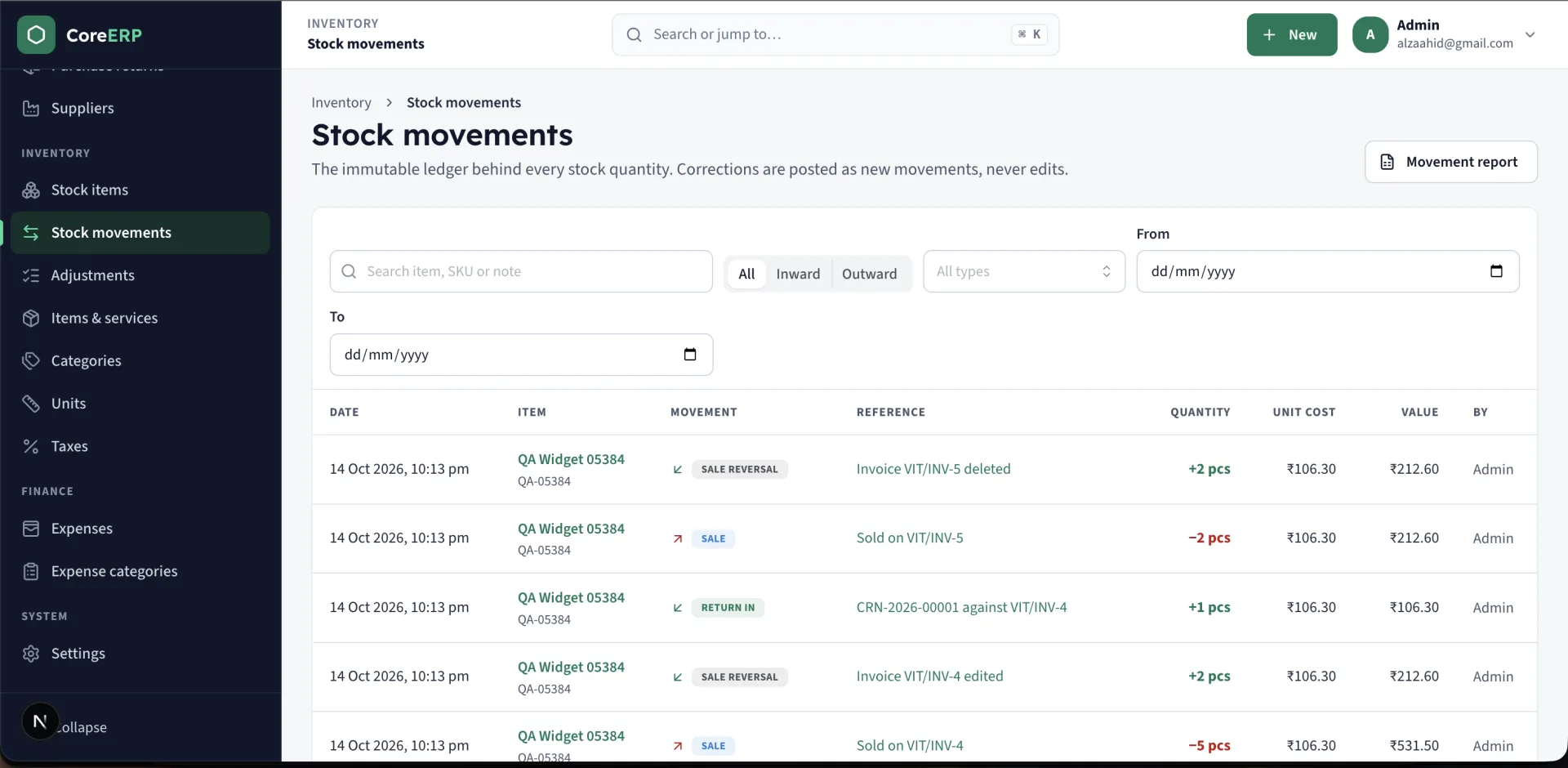Image resolution: width=1568 pixels, height=768 pixels.
Task: Go to Inventory breadcrumb link
Action: pos(341,102)
